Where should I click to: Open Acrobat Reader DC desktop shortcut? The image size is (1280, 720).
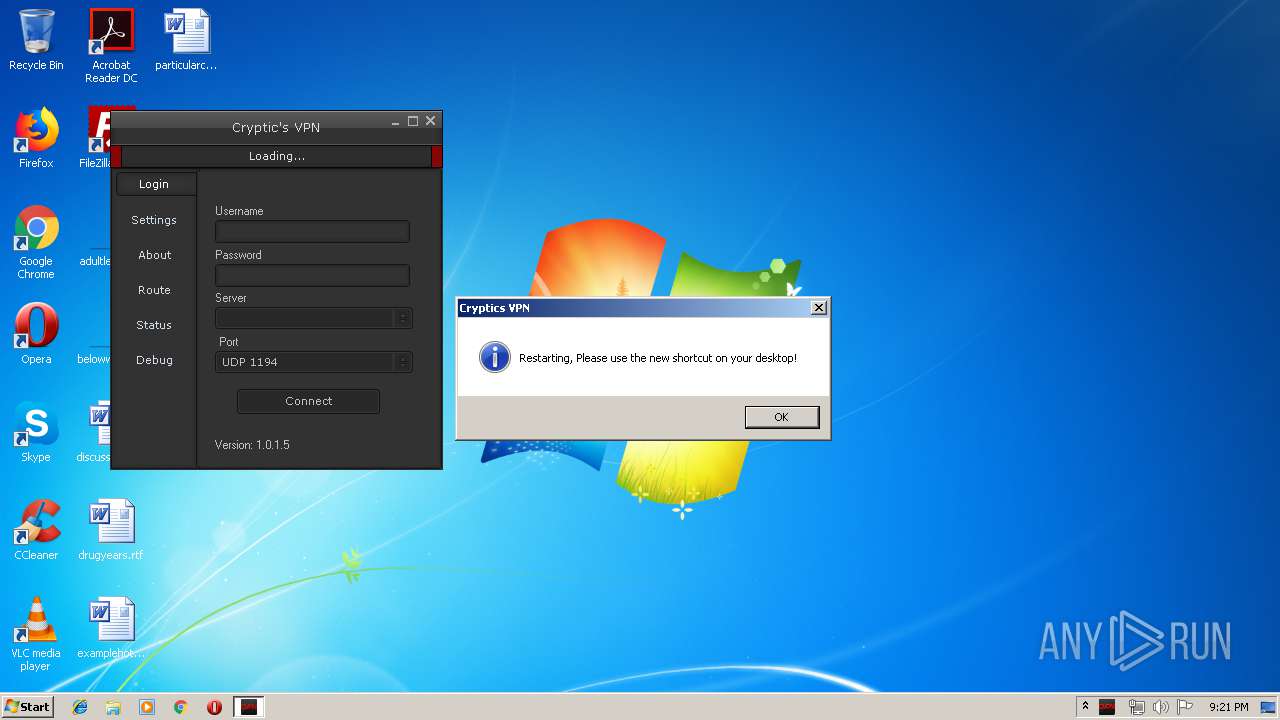(111, 46)
